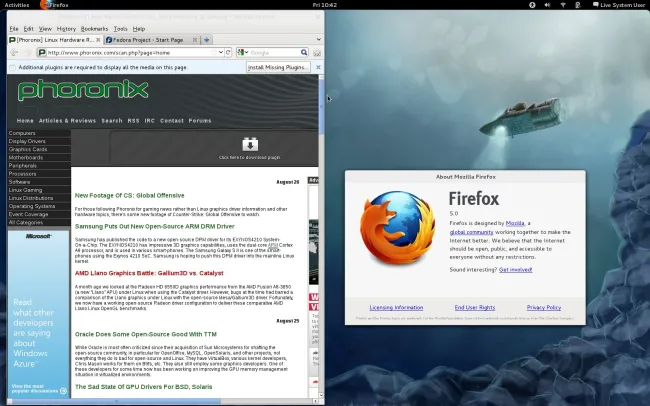Click the Install Missing Plugins button
Image resolution: width=650 pixels, height=406 pixels.
point(278,67)
